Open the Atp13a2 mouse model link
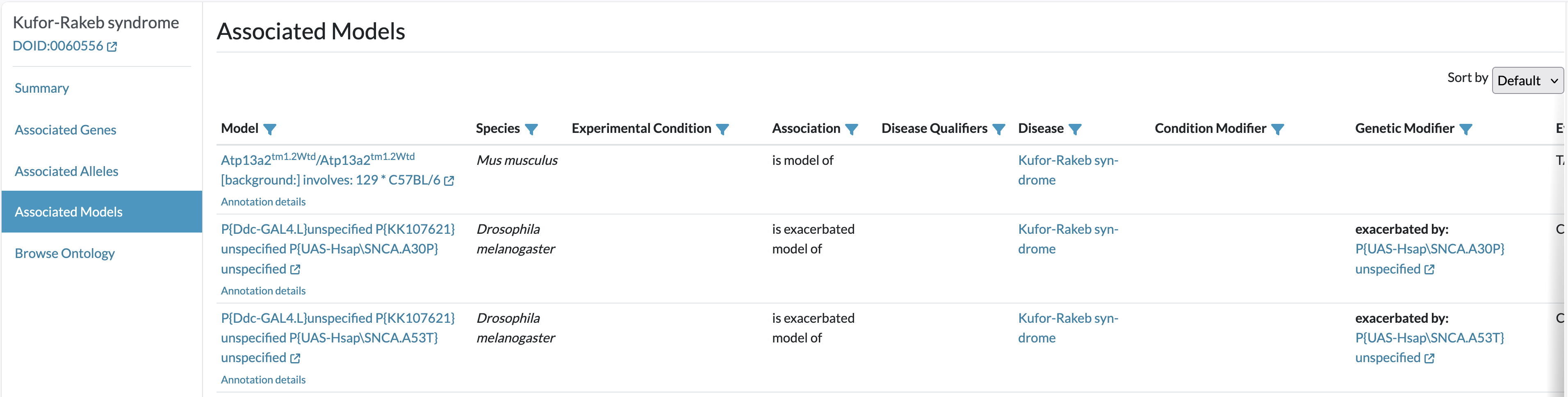 (x=337, y=169)
